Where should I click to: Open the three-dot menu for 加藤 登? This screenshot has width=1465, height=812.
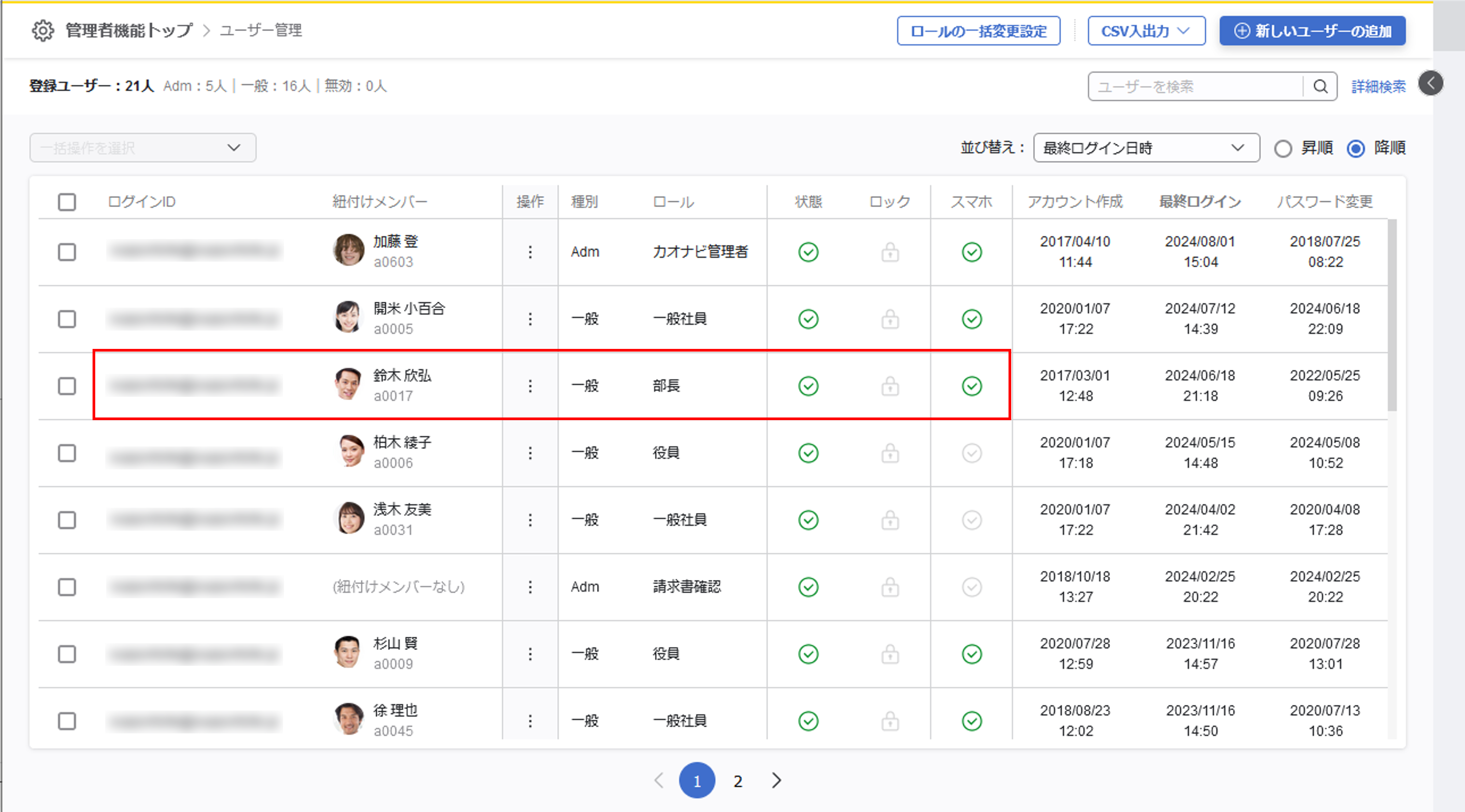[530, 252]
